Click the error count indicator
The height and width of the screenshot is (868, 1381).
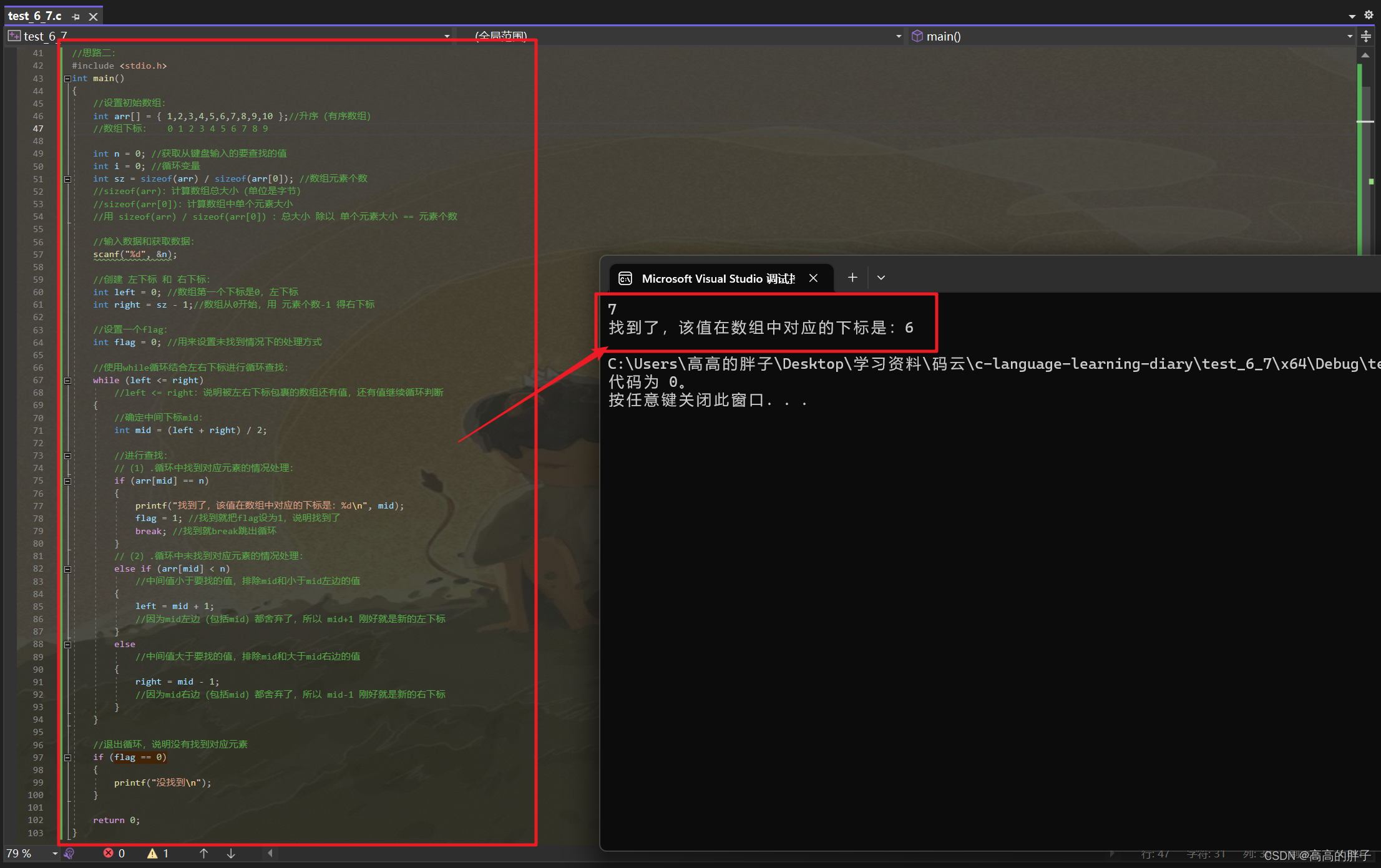click(x=114, y=853)
